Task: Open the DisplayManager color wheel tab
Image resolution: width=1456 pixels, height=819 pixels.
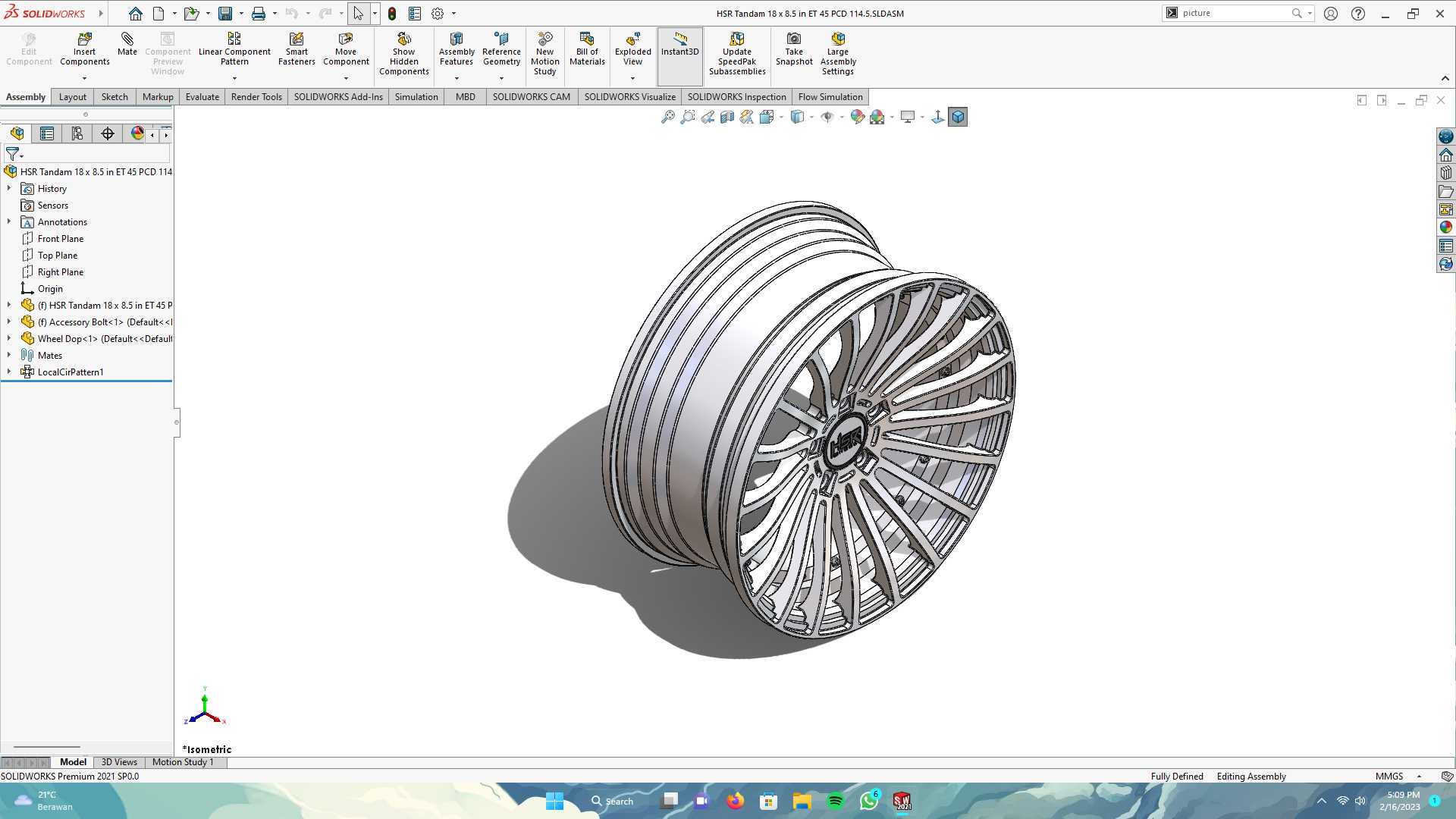Action: pyautogui.click(x=137, y=133)
